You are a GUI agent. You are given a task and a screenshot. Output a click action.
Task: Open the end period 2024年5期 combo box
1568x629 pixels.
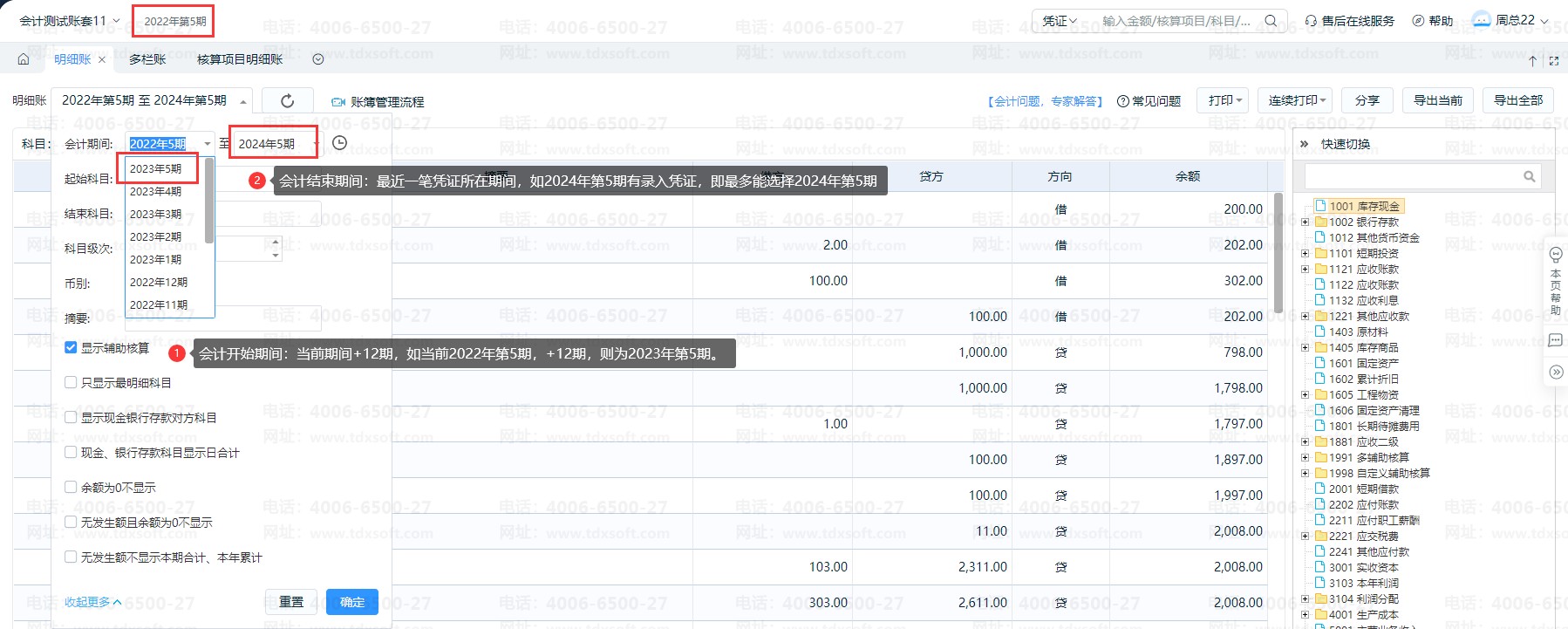(276, 144)
